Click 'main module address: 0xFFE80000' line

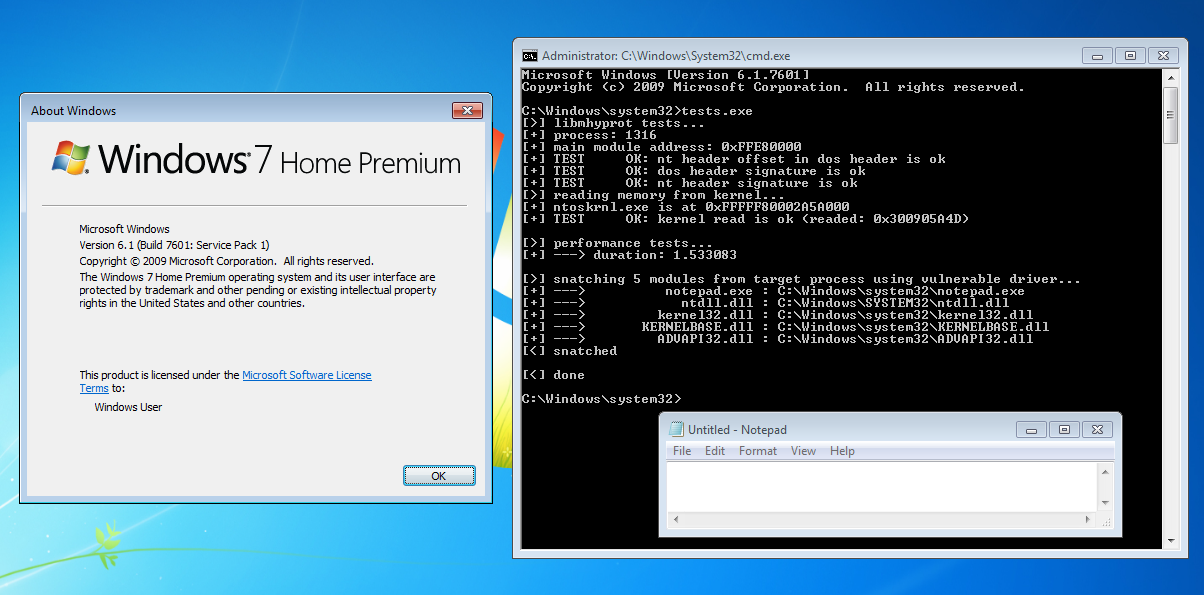(x=661, y=147)
